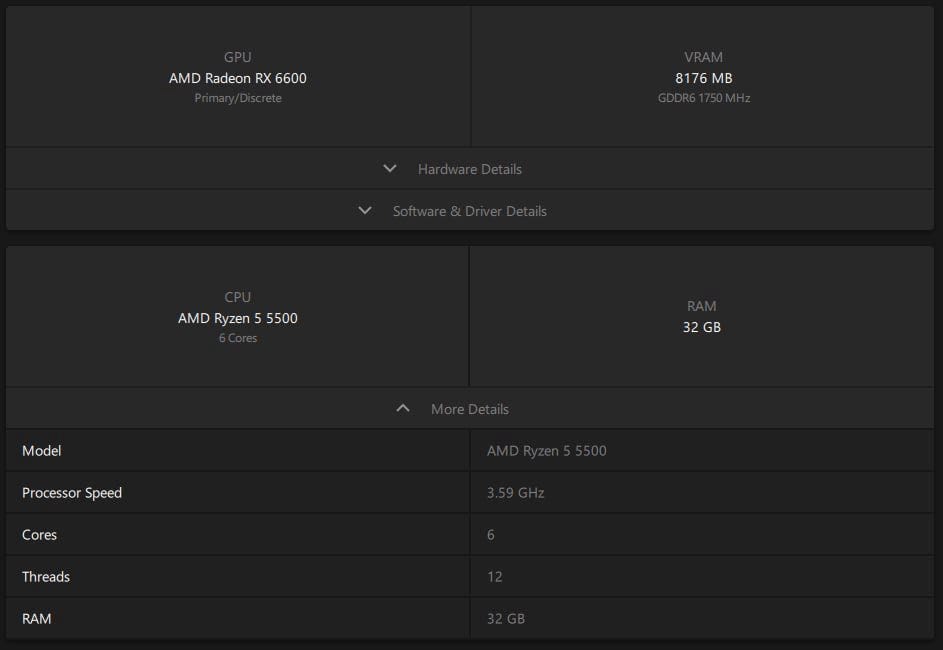Click the Hardware Details chevron arrow
Viewport: 943px width, 650px height.
tap(390, 169)
